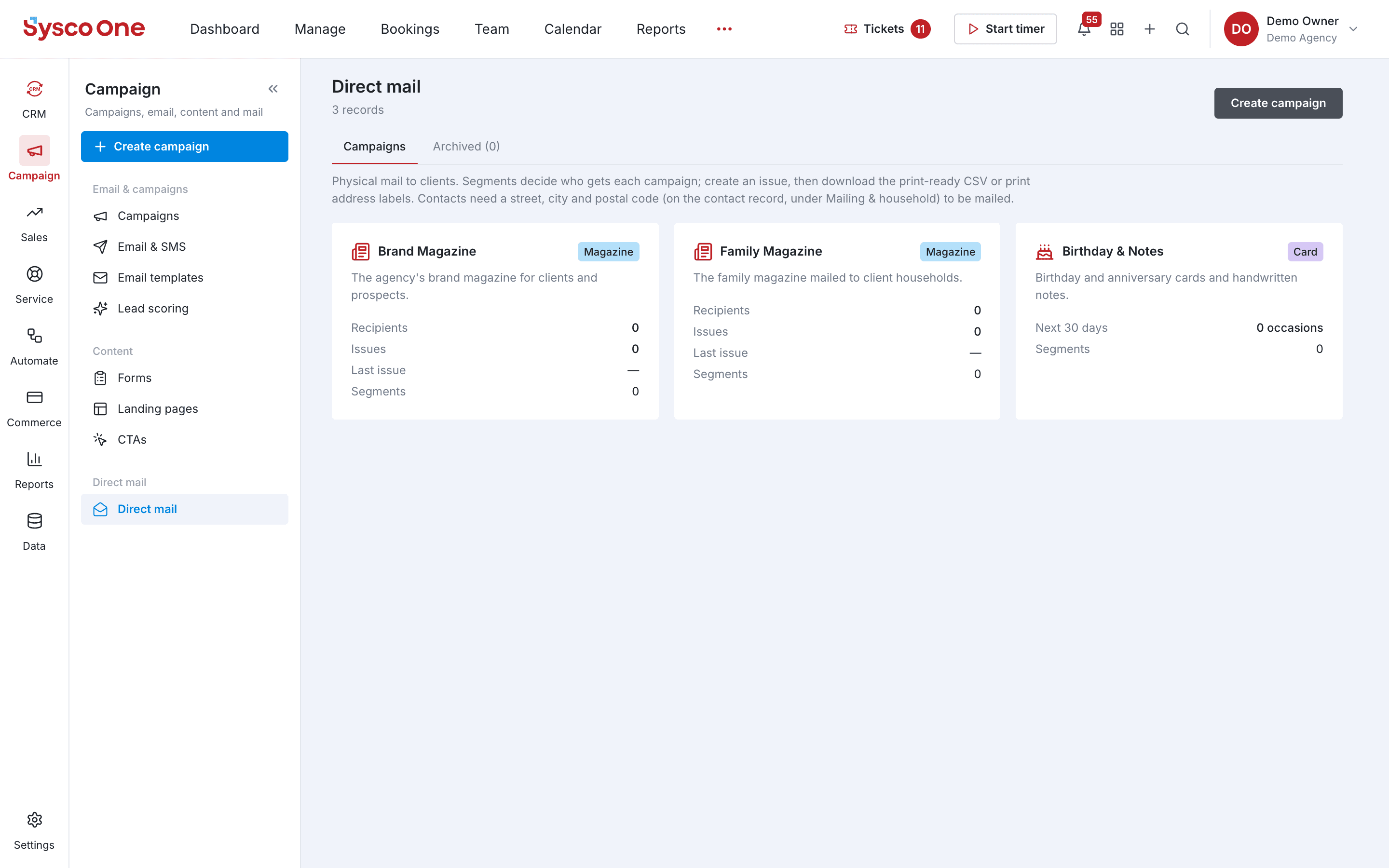Collapse the Campaign side panel

pos(273,89)
